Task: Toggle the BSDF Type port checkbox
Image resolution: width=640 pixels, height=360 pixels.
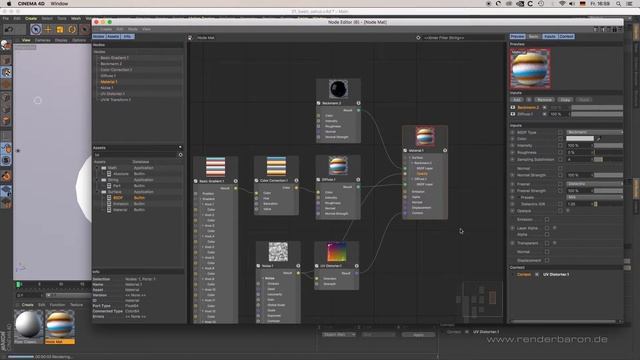Action: 560,132
